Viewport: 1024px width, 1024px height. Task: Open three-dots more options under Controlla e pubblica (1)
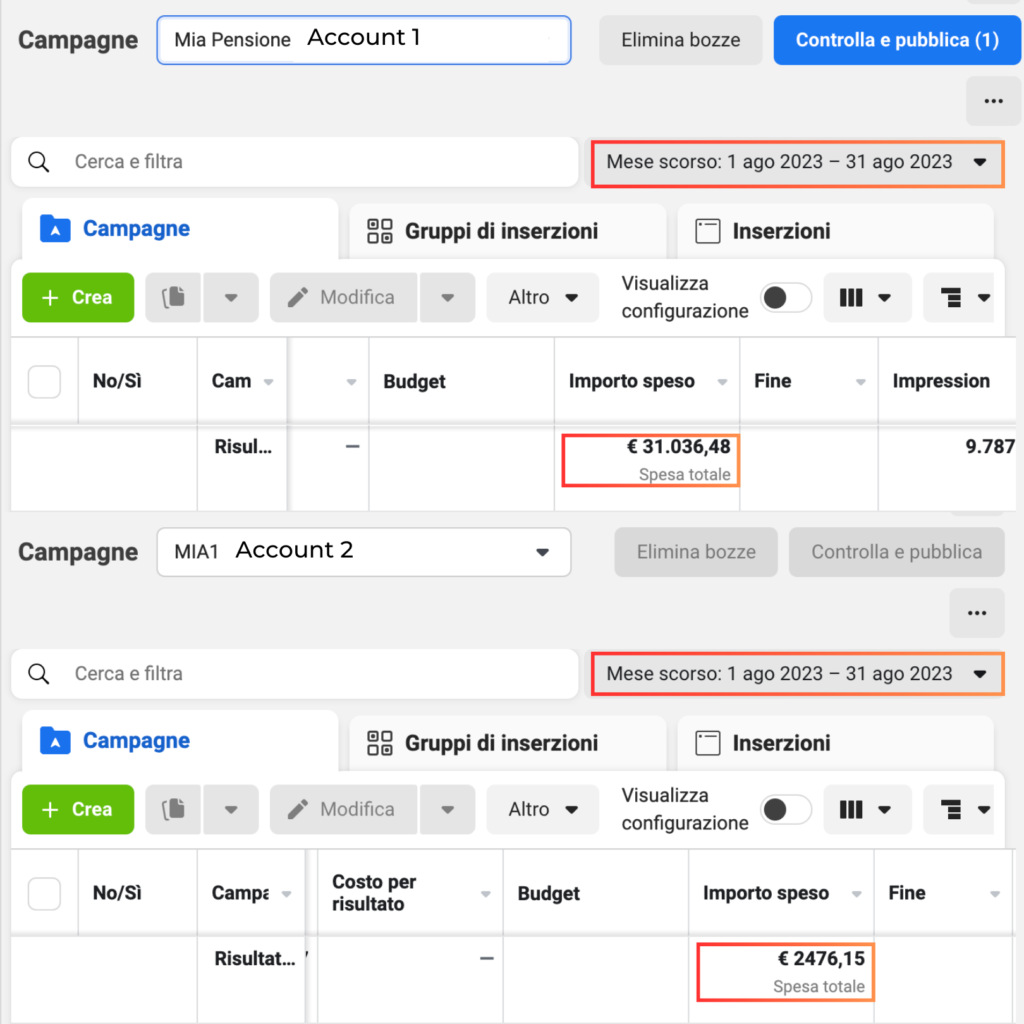993,101
